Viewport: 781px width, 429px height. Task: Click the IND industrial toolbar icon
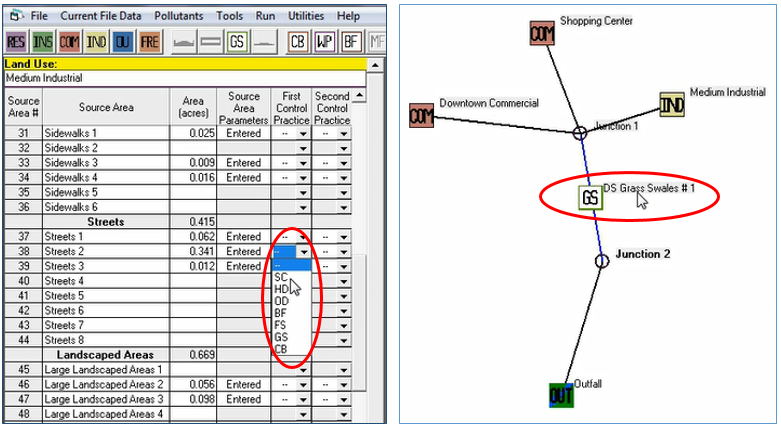tap(95, 42)
